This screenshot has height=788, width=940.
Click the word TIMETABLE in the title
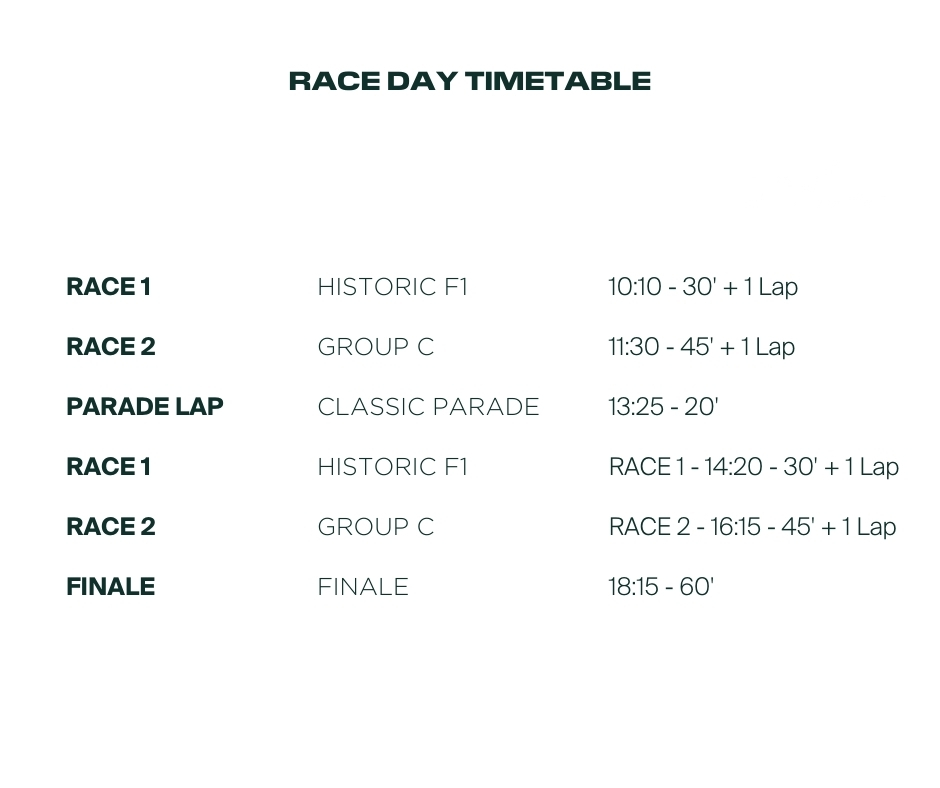(x=558, y=81)
